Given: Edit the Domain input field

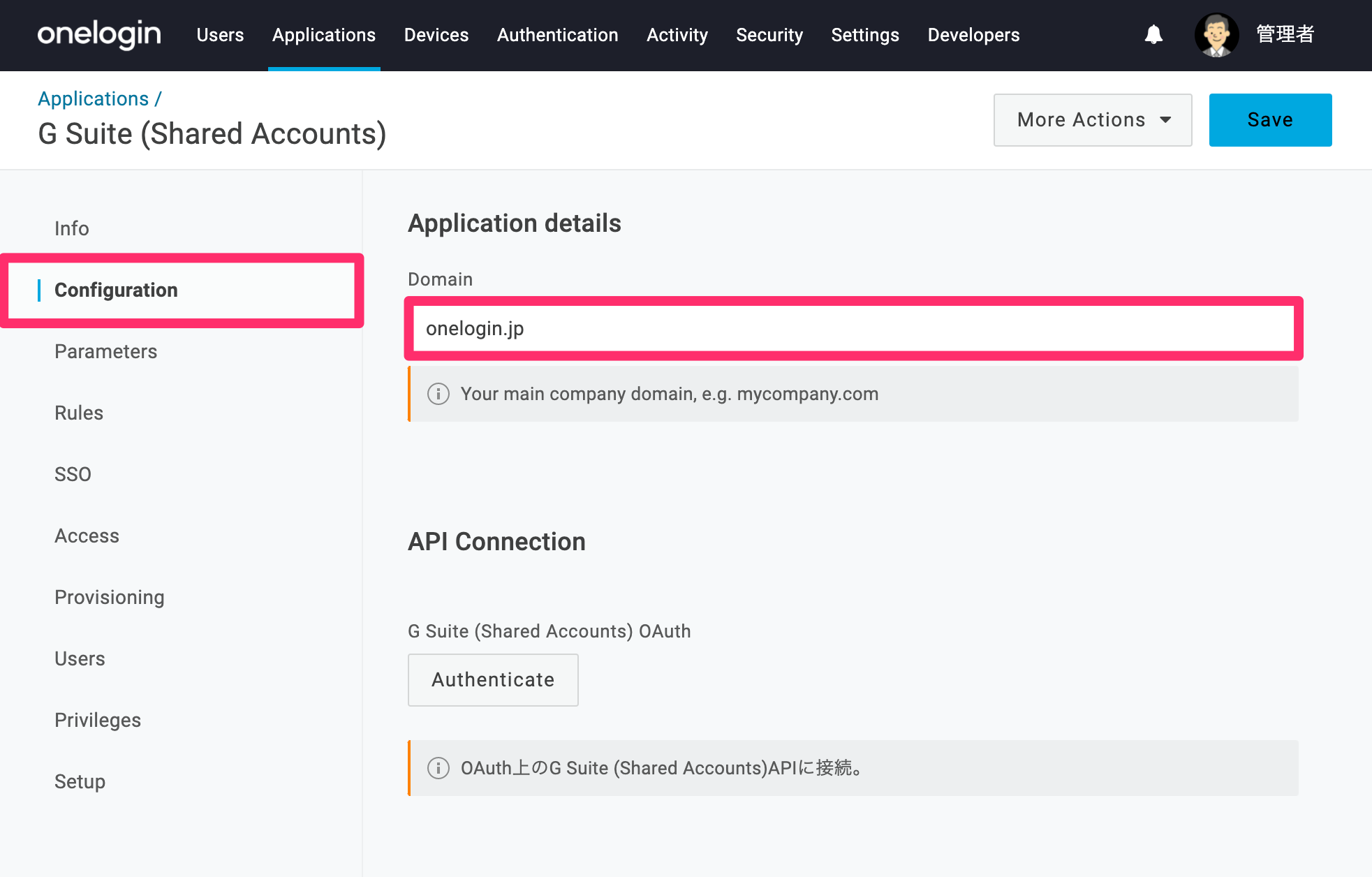Looking at the screenshot, I should (853, 328).
